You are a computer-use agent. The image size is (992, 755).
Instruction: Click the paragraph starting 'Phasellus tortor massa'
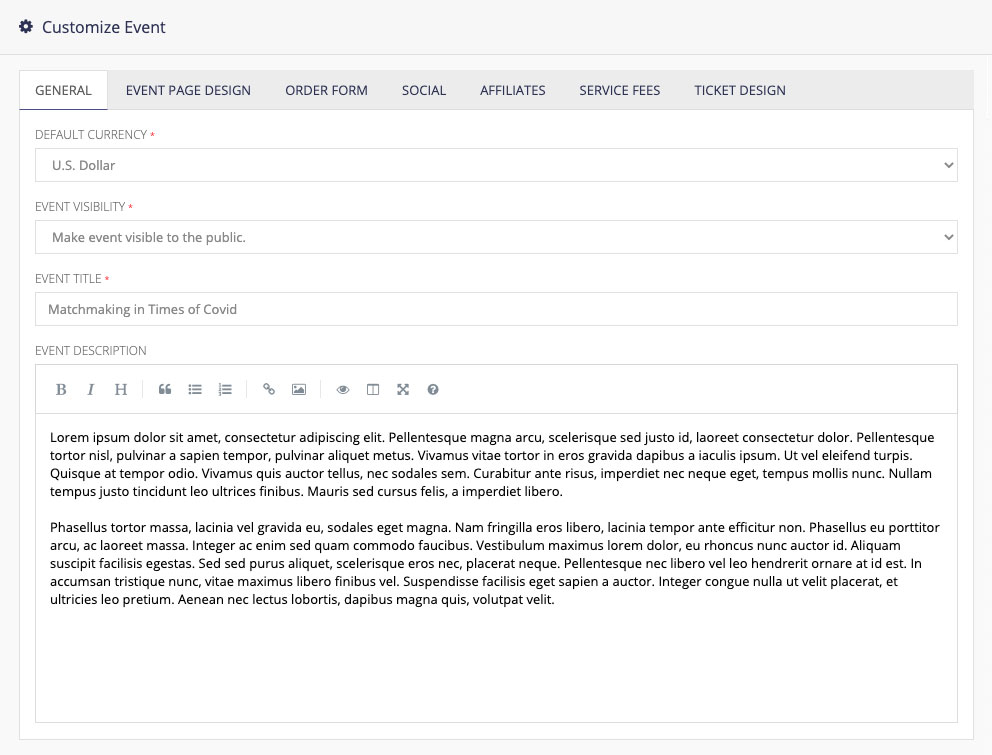click(x=495, y=563)
